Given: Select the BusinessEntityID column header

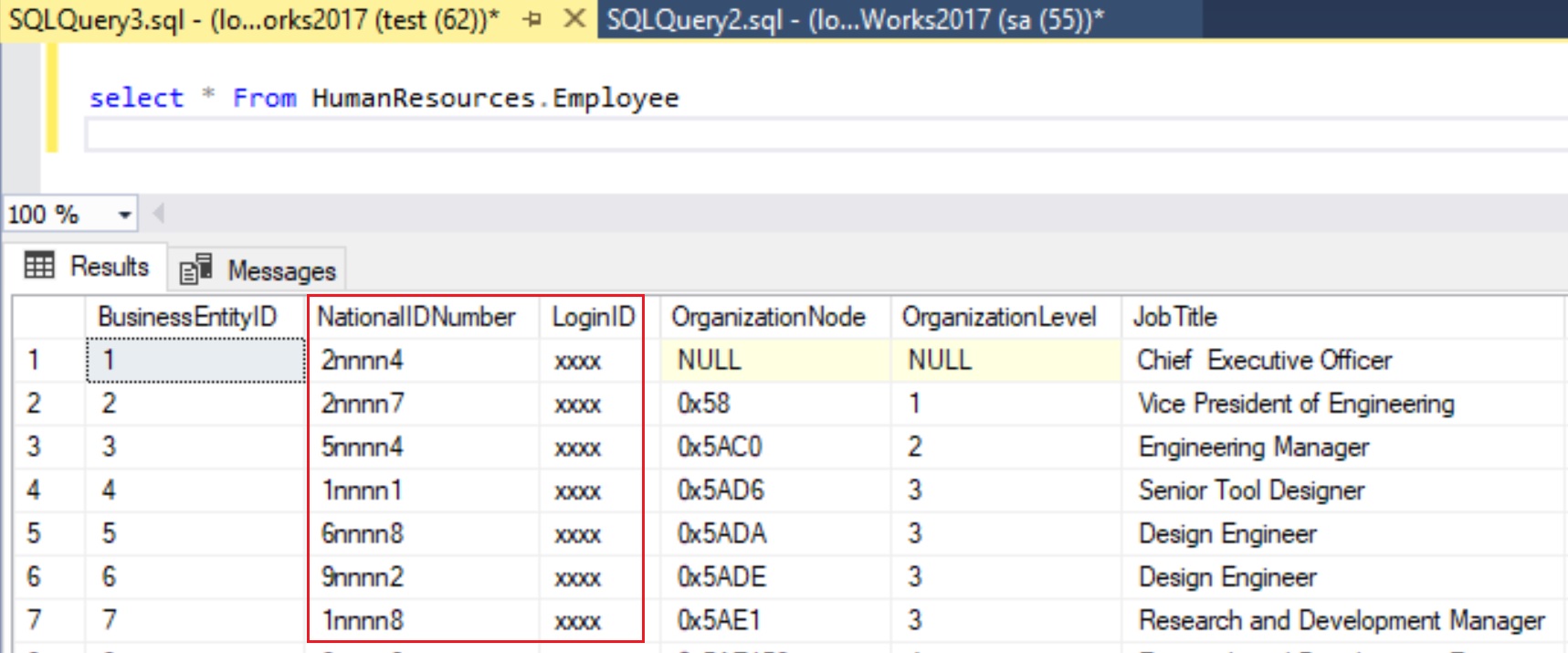Looking at the screenshot, I should coord(187,317).
